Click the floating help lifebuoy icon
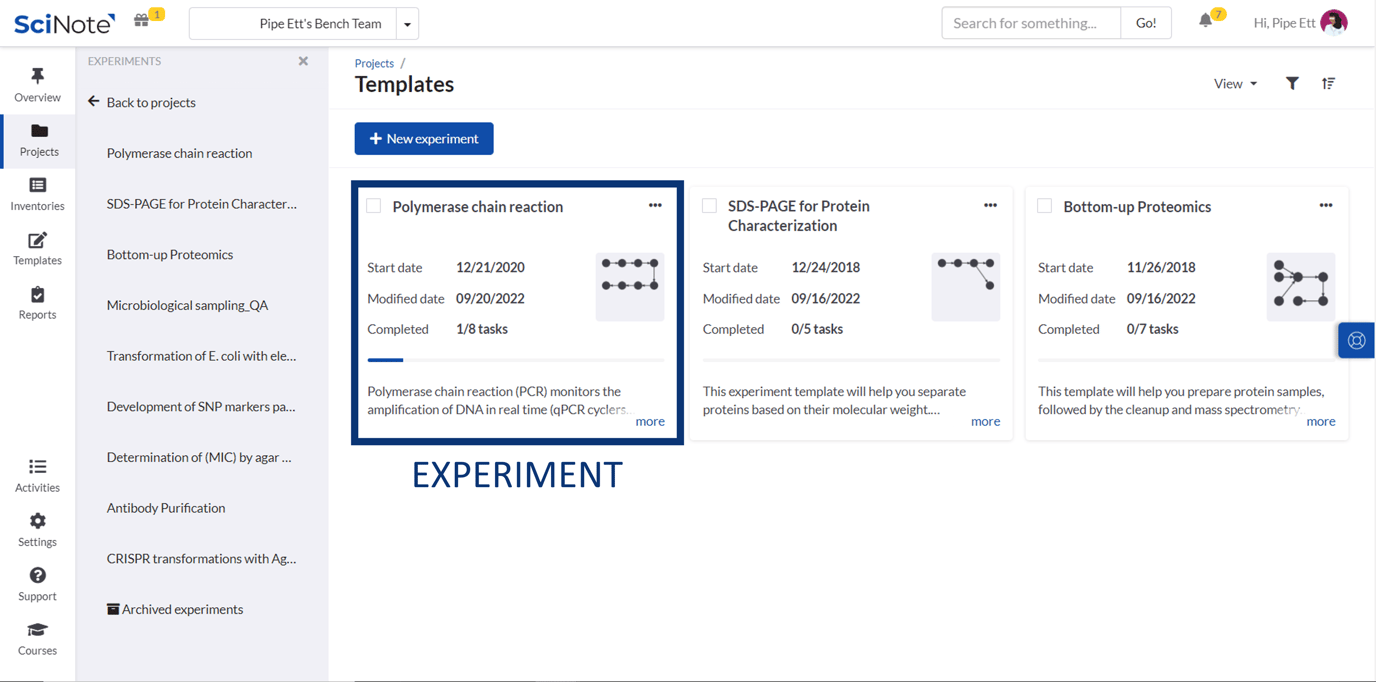Screen dimensions: 1376x682 click(1356, 341)
